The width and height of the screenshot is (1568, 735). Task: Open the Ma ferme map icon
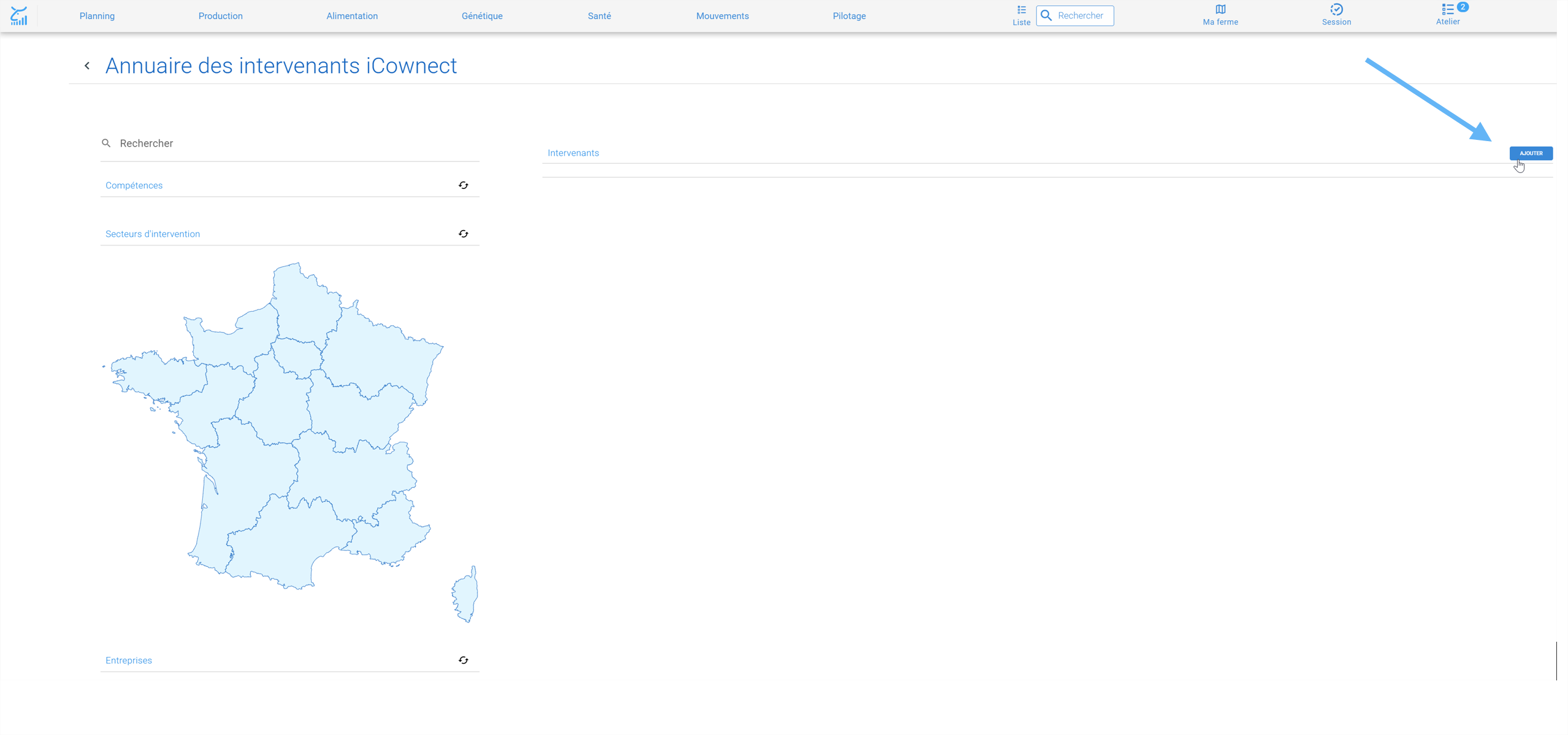(1220, 9)
